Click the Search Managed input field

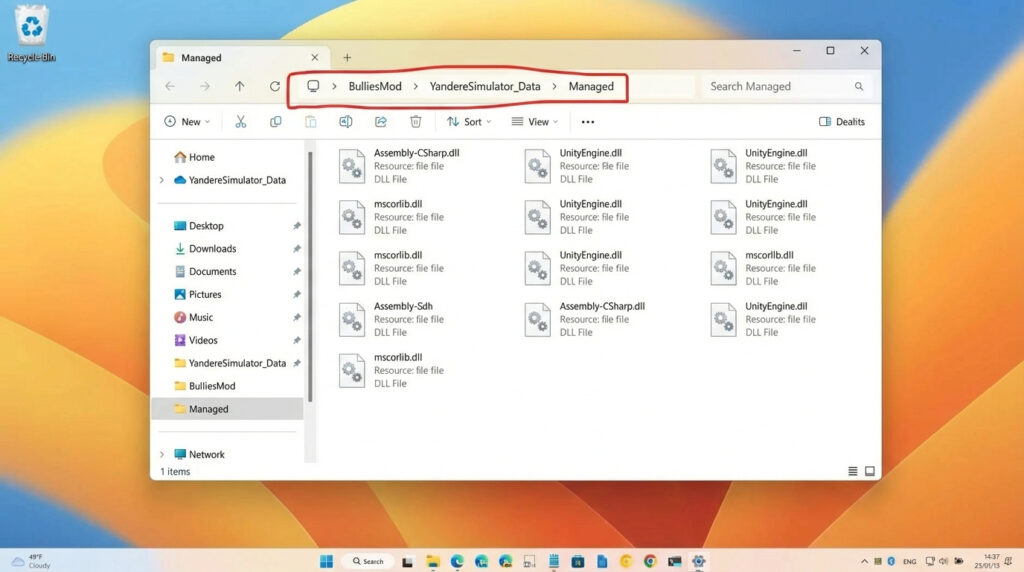point(778,87)
